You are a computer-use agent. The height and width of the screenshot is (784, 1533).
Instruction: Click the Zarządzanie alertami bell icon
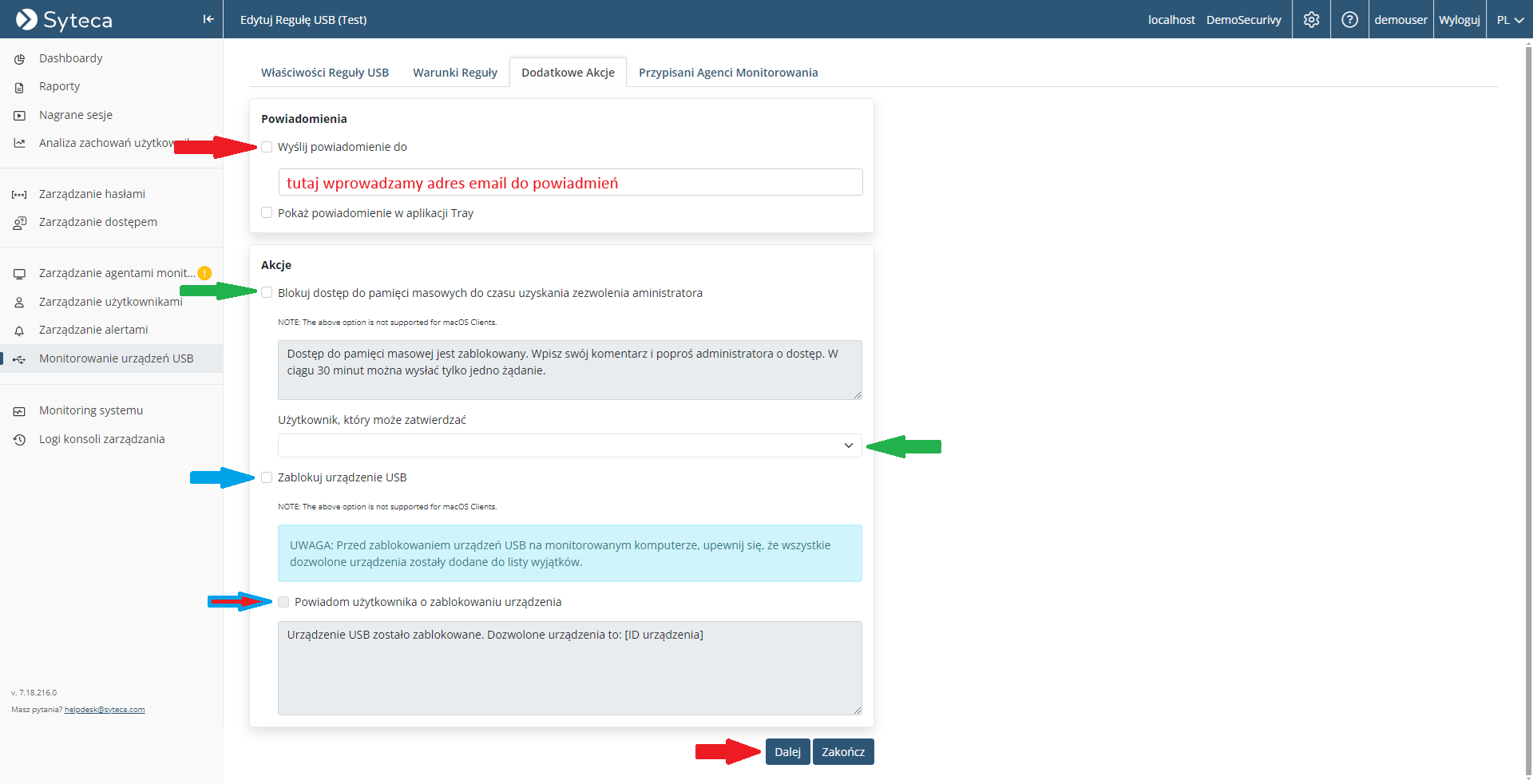pos(19,331)
